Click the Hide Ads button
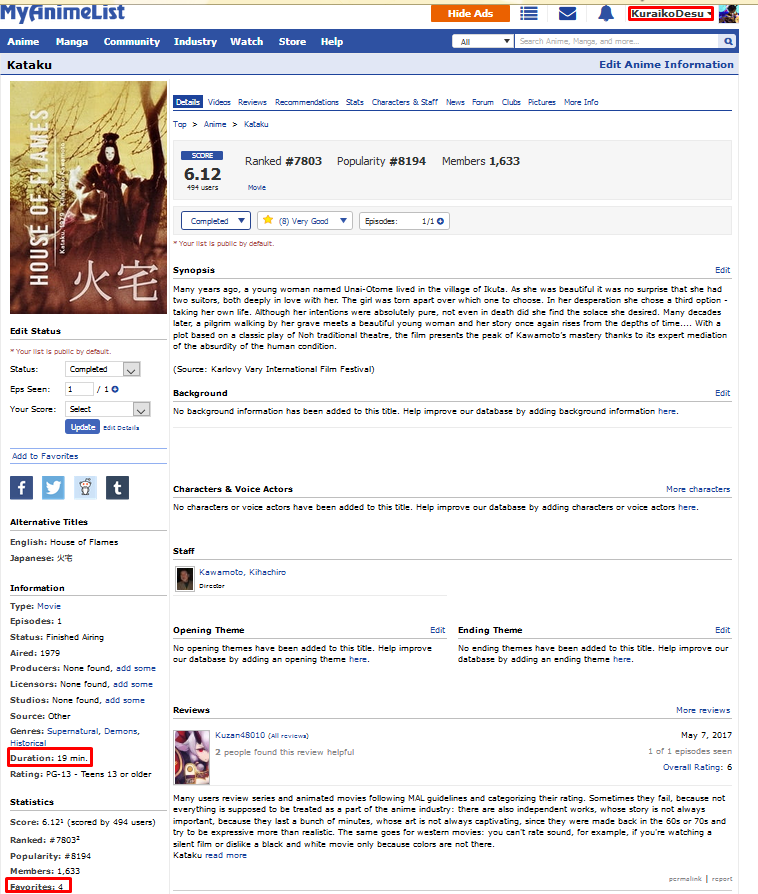The height and width of the screenshot is (894, 758). point(470,13)
